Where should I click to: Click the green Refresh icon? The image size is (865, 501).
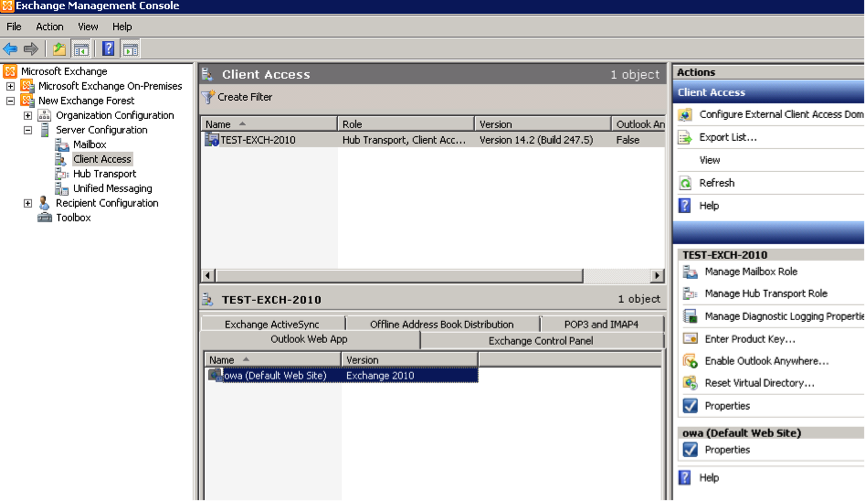pyautogui.click(x=685, y=183)
